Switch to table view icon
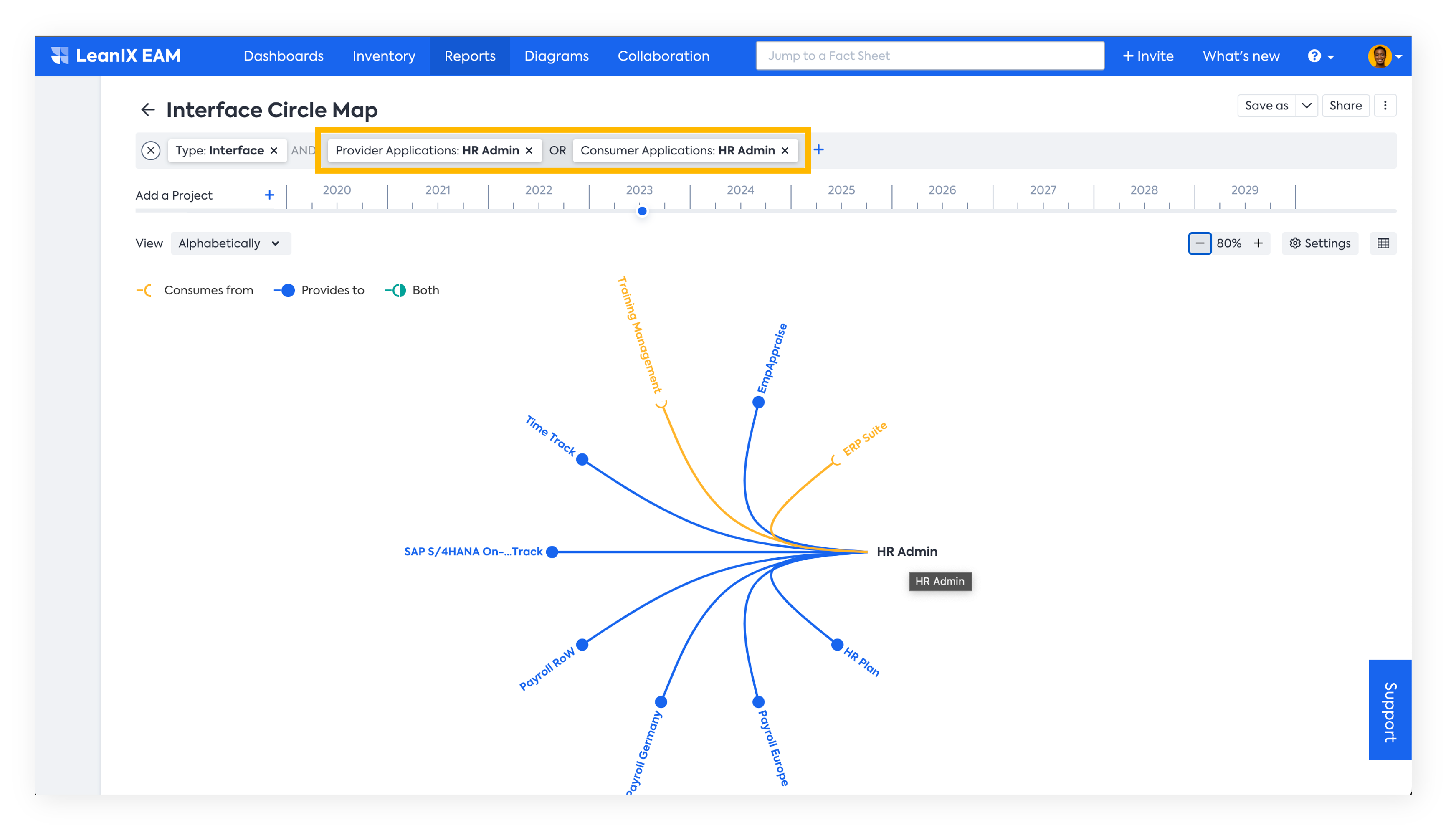1456x838 pixels. (1383, 243)
